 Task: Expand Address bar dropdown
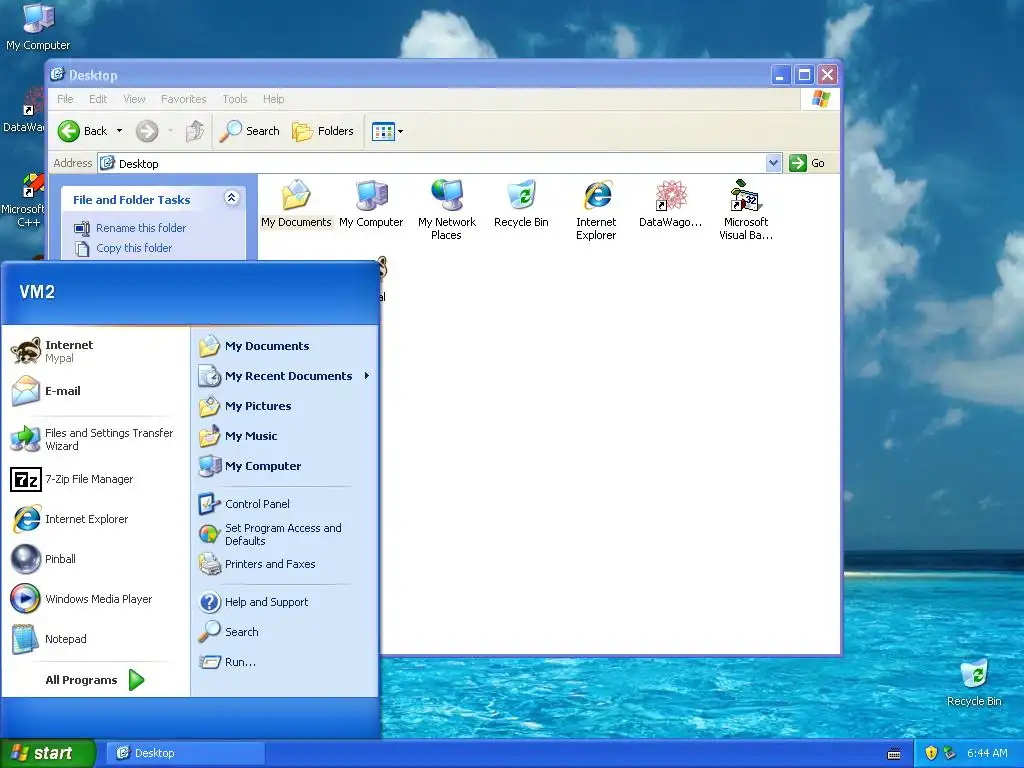tap(773, 163)
